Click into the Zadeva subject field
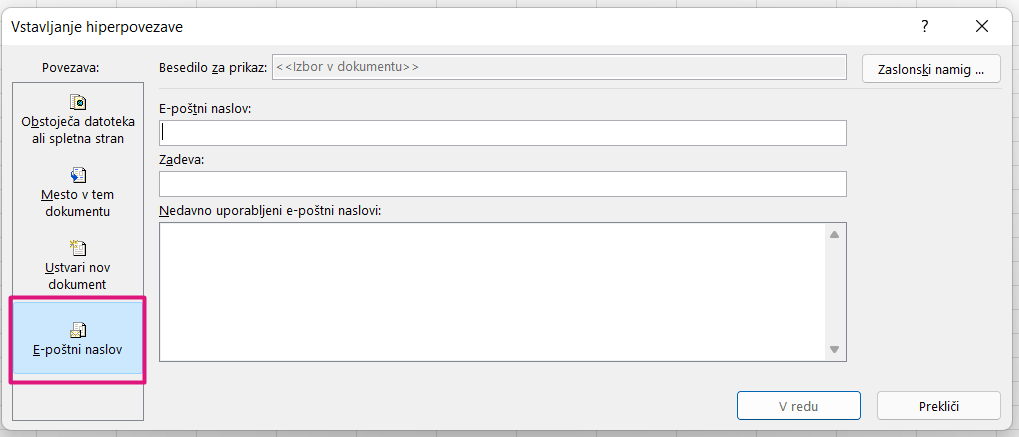Screen dimensions: 1019x437 [x=502, y=184]
